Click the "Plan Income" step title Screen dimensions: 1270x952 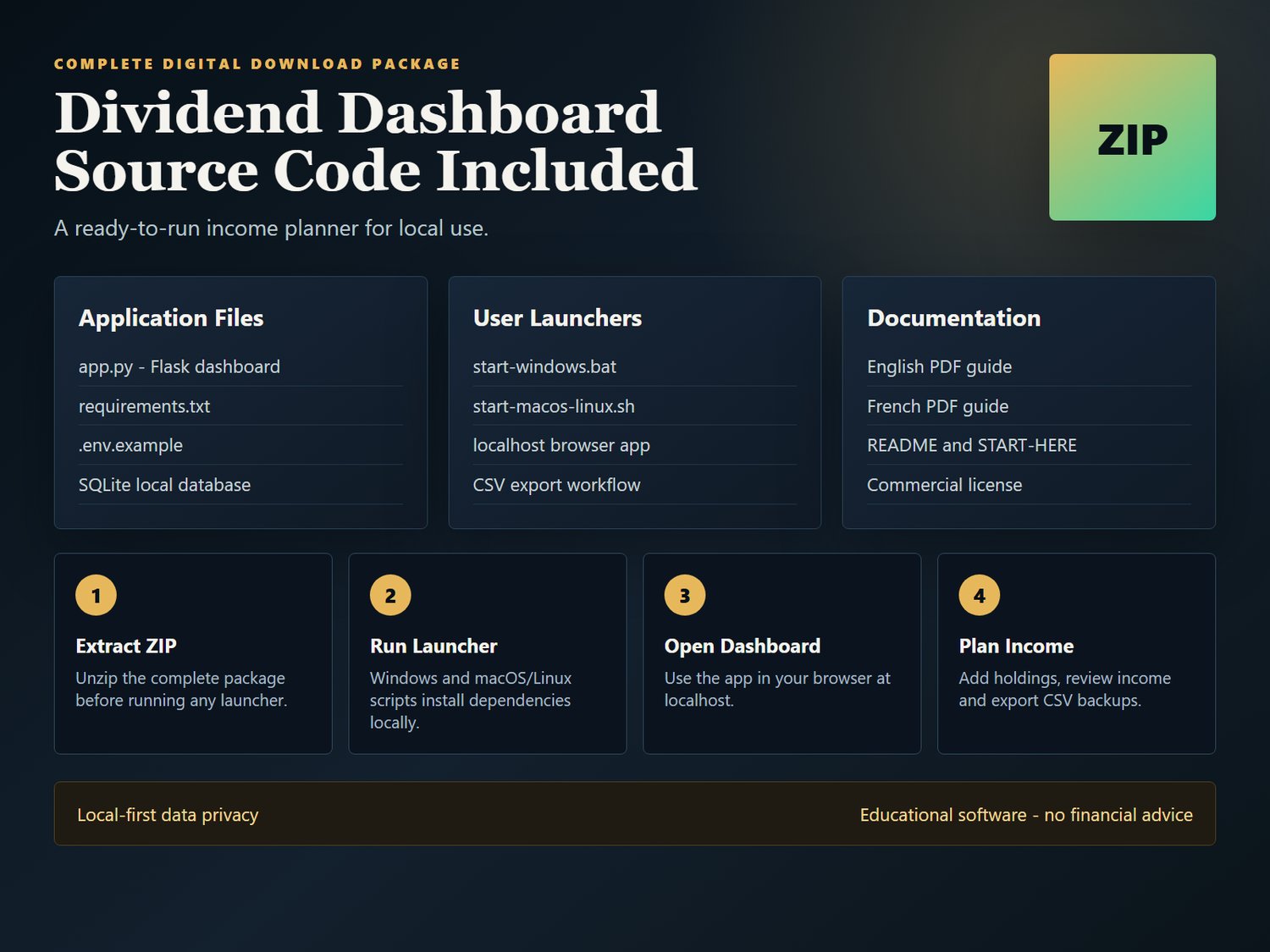click(x=1016, y=647)
